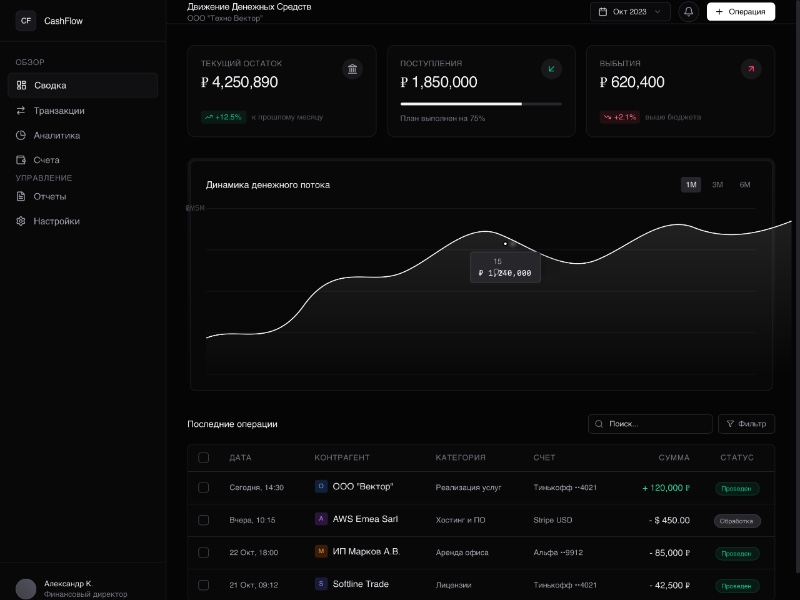Select the AWS Emea Sarl row checkbox
Viewport: 800px width, 600px height.
click(x=204, y=520)
